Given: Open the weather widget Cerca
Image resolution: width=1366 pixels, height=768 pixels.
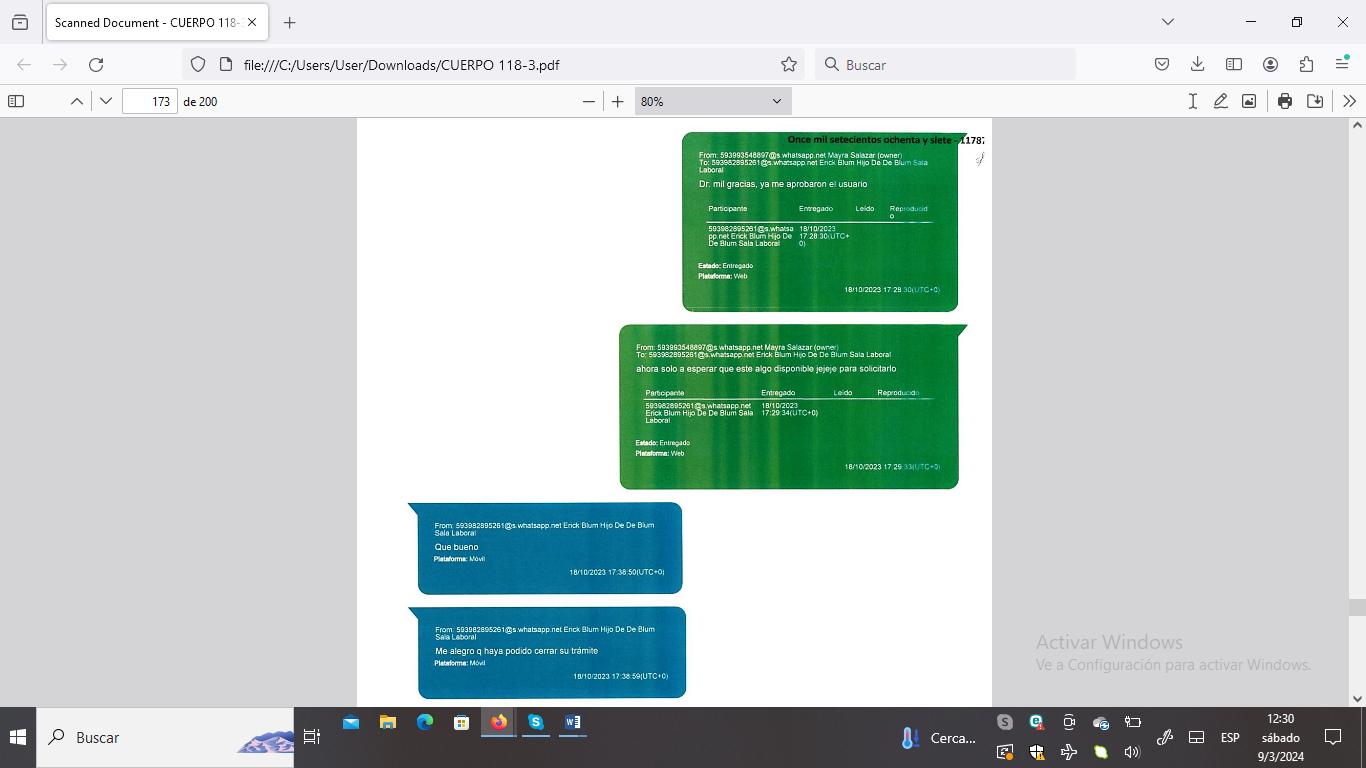Looking at the screenshot, I should (938, 738).
